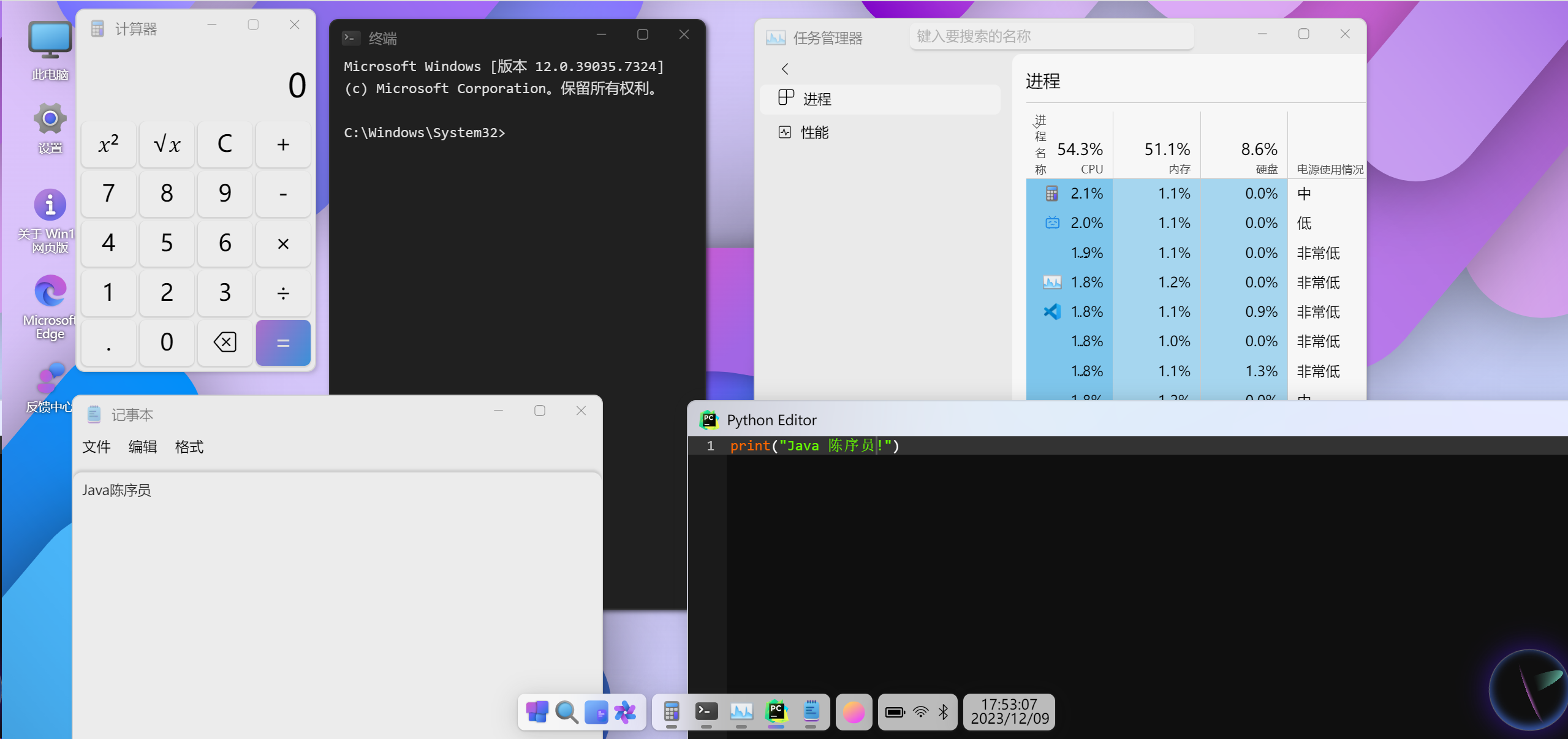Image resolution: width=1568 pixels, height=739 pixels.
Task: Click the decimal point key in Calculator
Action: [108, 342]
